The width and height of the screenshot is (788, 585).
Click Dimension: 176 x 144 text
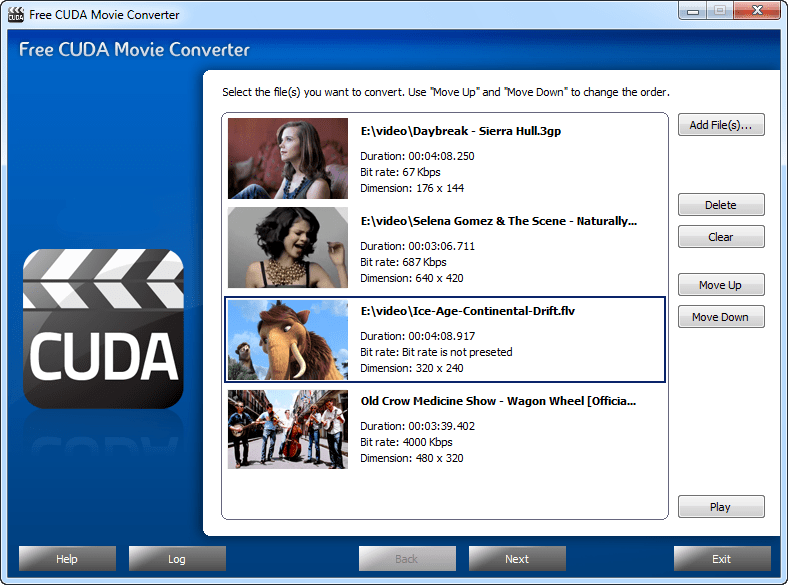pyautogui.click(x=412, y=188)
